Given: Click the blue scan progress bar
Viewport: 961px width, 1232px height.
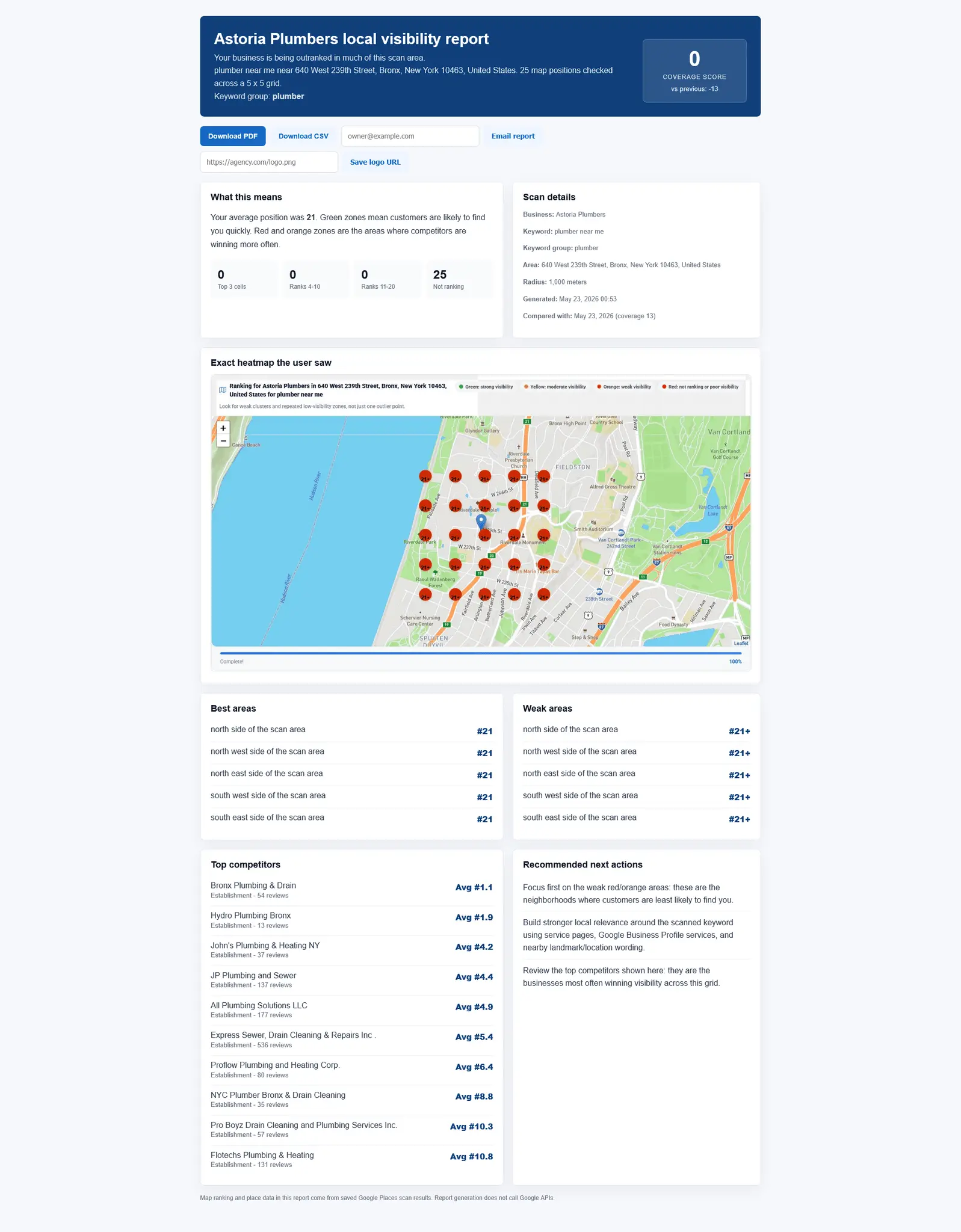Looking at the screenshot, I should (x=481, y=653).
